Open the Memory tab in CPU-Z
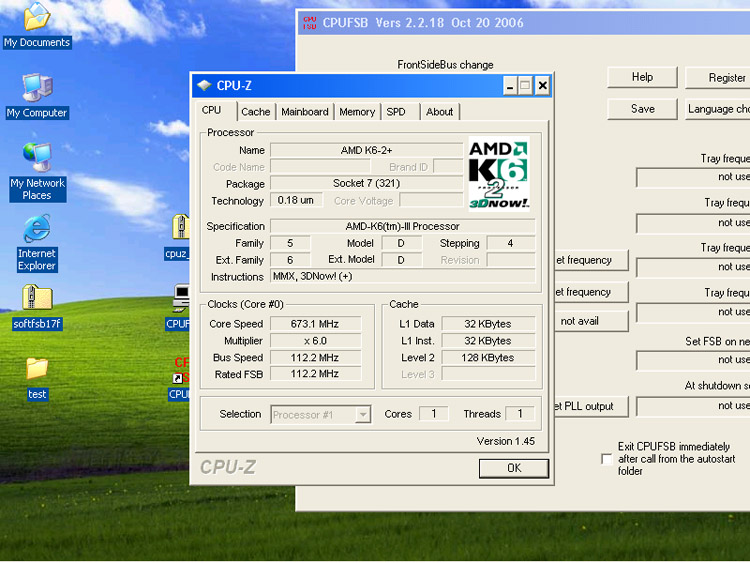Screen dimensions: 750x563 pos(357,112)
